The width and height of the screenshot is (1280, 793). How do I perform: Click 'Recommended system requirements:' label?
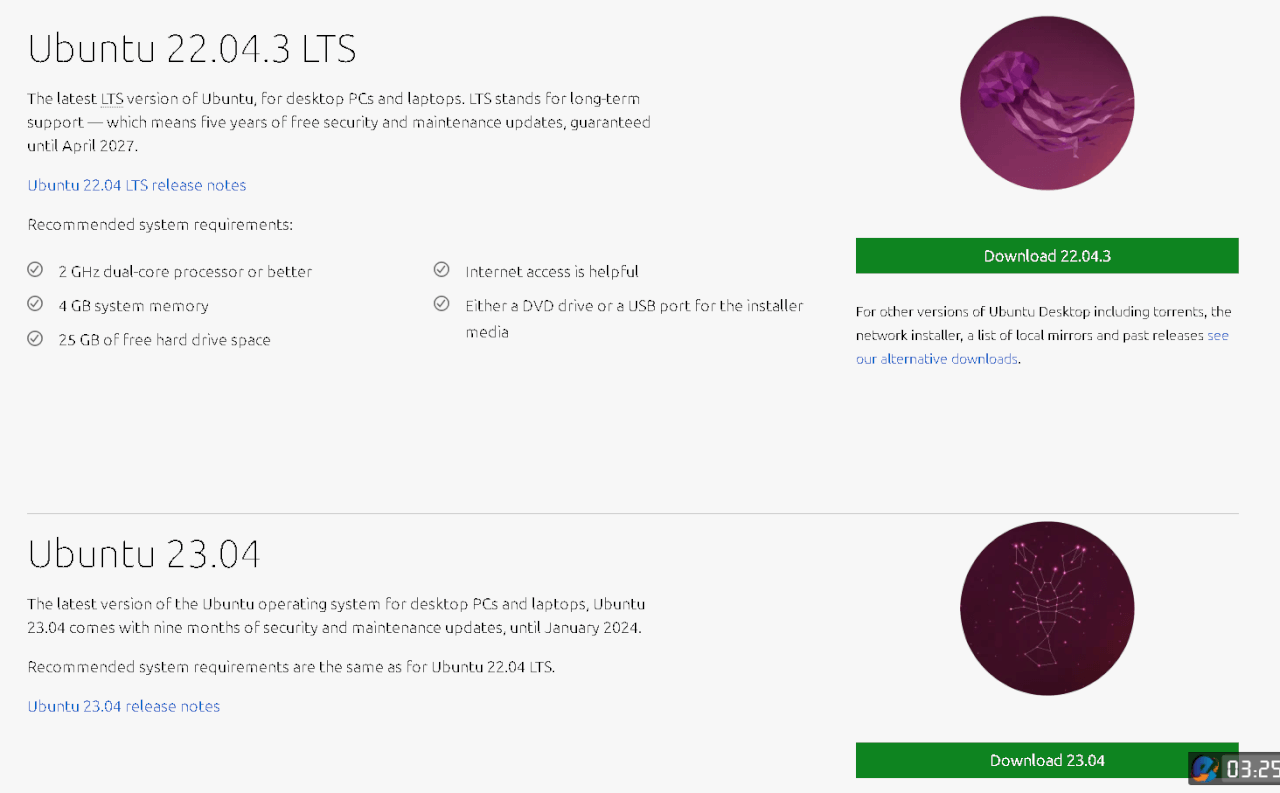160,225
